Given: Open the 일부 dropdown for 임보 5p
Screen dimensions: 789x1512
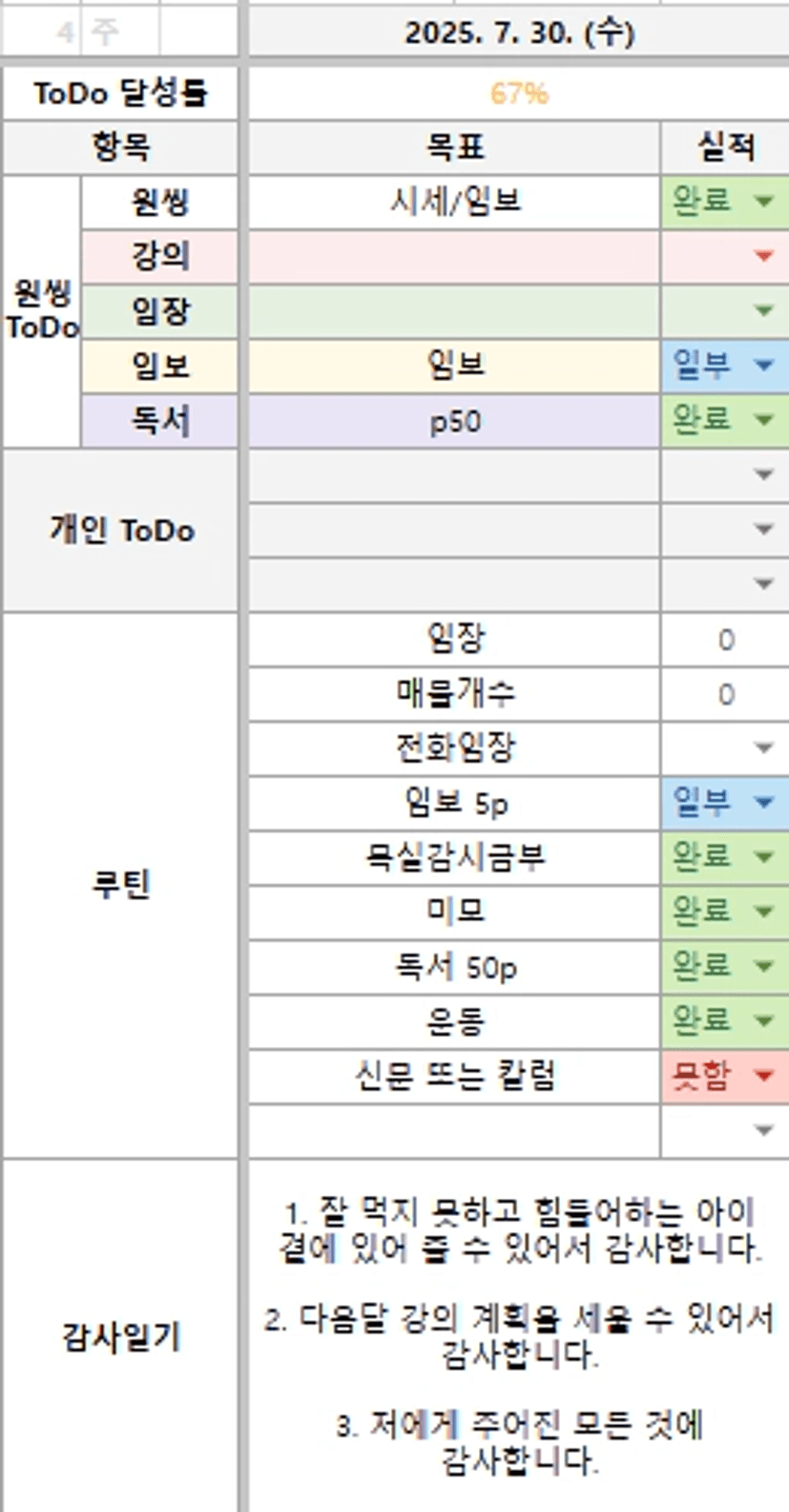Looking at the screenshot, I should (763, 803).
